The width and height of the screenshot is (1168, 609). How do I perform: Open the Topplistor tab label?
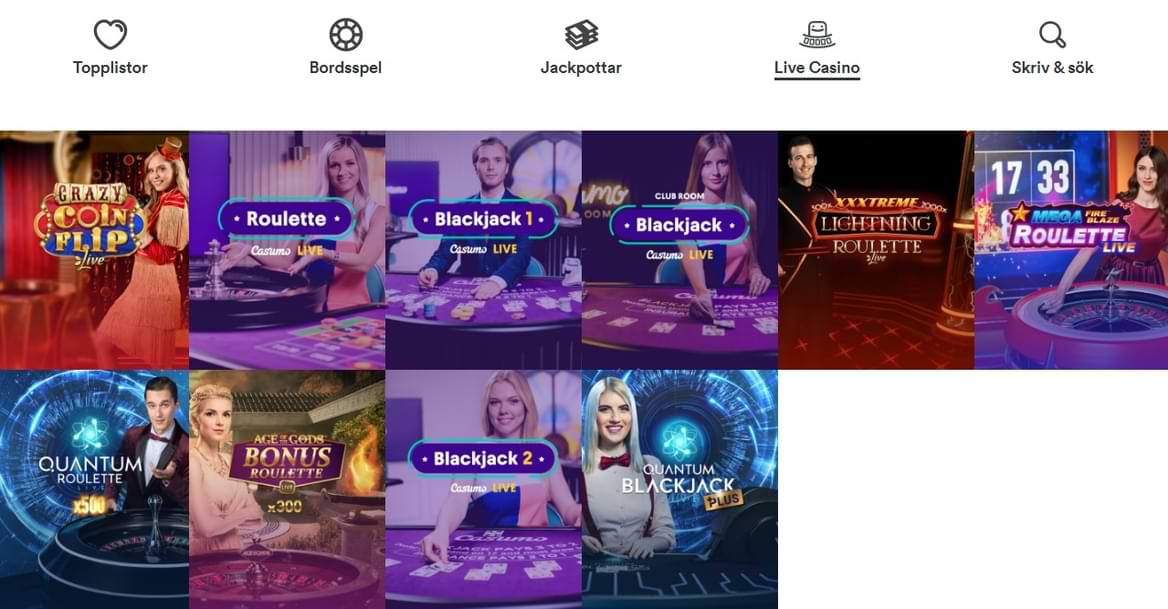[110, 68]
